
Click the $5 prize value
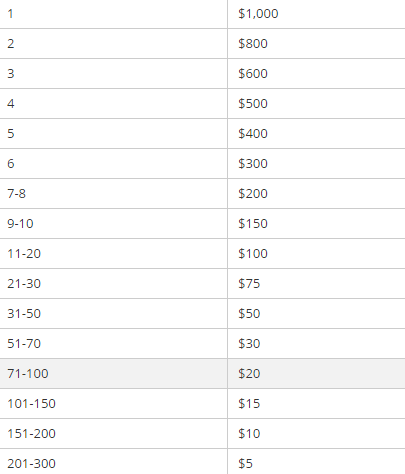245,464
